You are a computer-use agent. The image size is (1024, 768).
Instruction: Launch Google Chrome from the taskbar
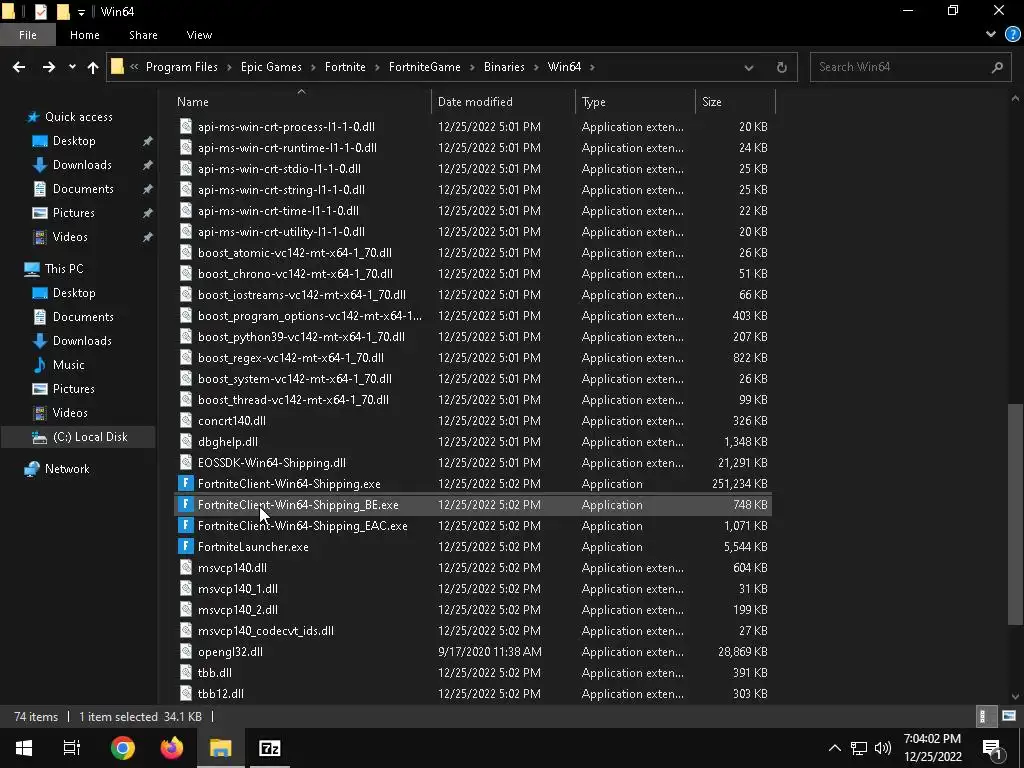123,748
